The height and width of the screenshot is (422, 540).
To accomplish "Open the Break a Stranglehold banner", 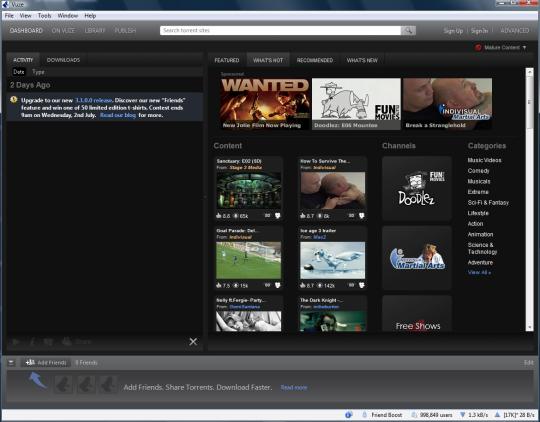I will pyautogui.click(x=447, y=104).
